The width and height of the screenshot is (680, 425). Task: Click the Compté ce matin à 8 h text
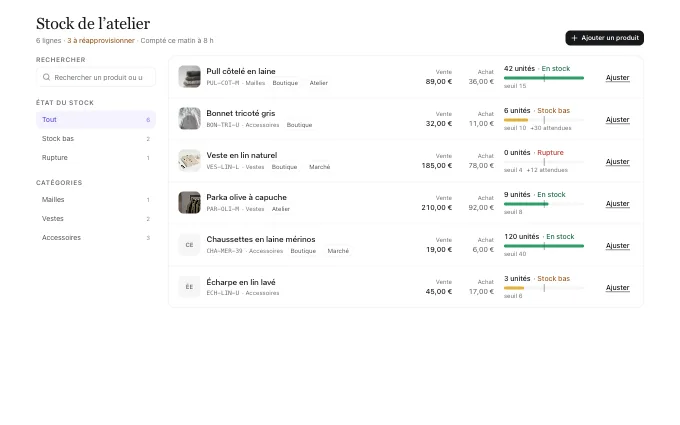[x=177, y=41]
